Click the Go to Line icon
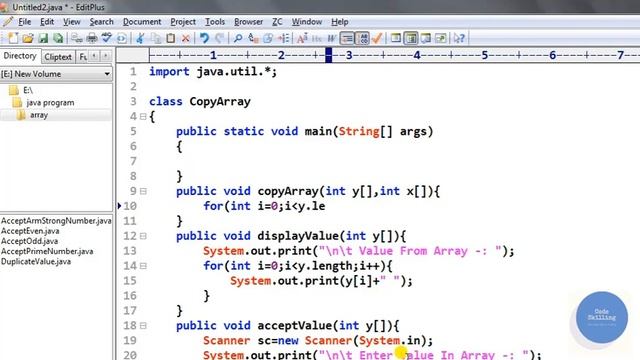640x360 pixels. [284, 38]
